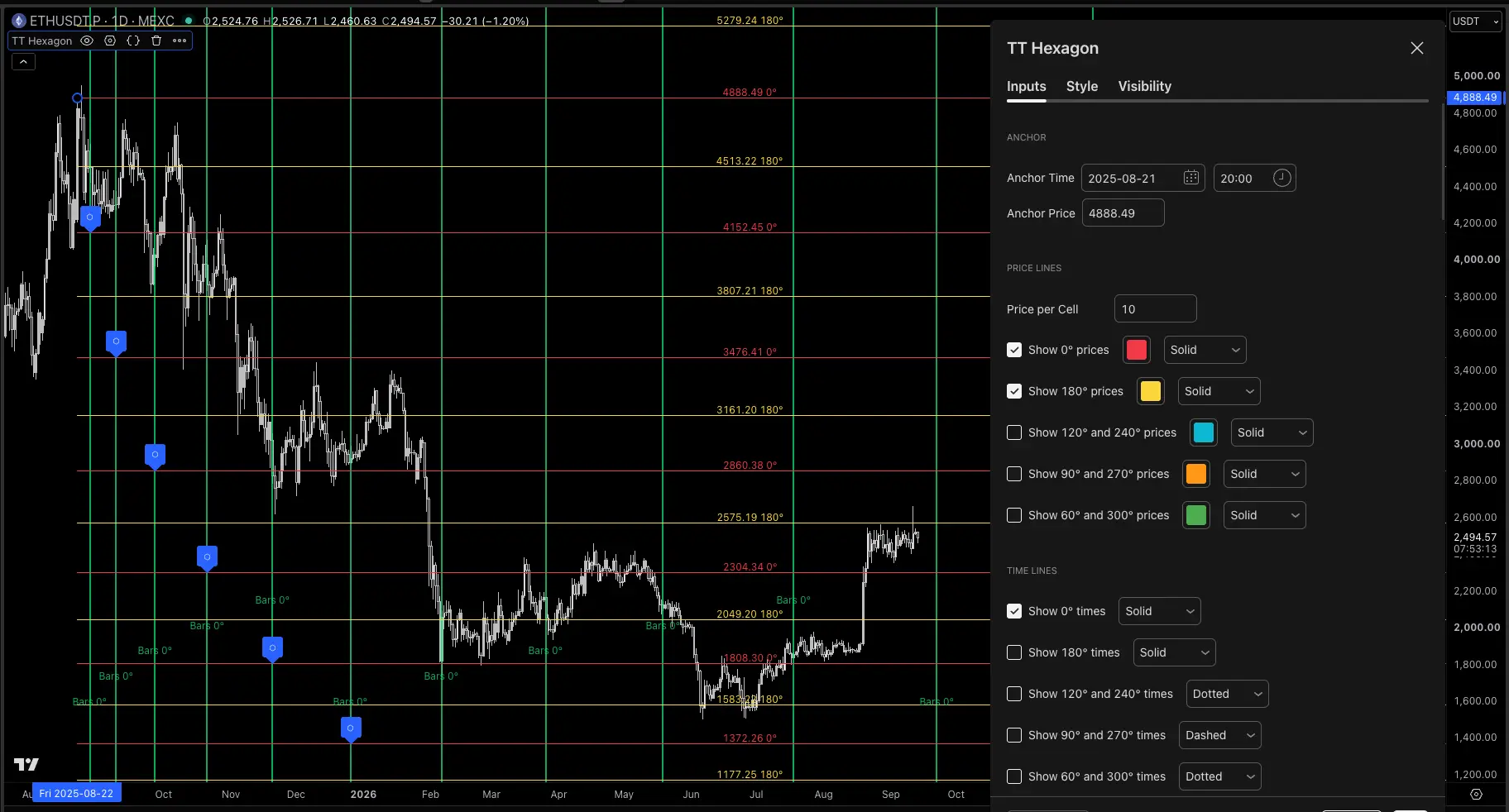The image size is (1509, 812).
Task: Enable Show 60° and 300° times
Action: [1014, 776]
